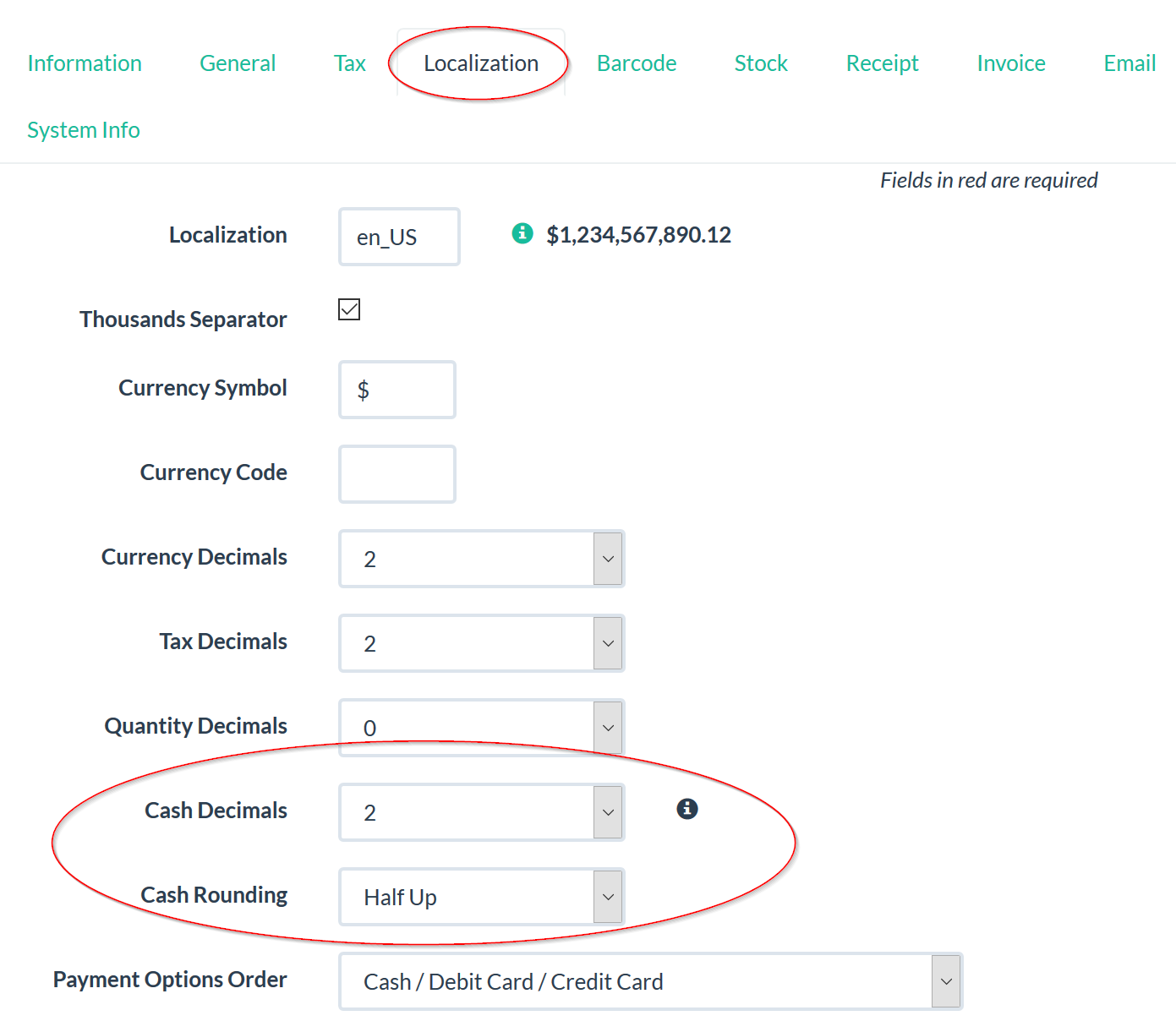Open the Currency Decimals dropdown
1176x1032 pixels.
tap(608, 559)
